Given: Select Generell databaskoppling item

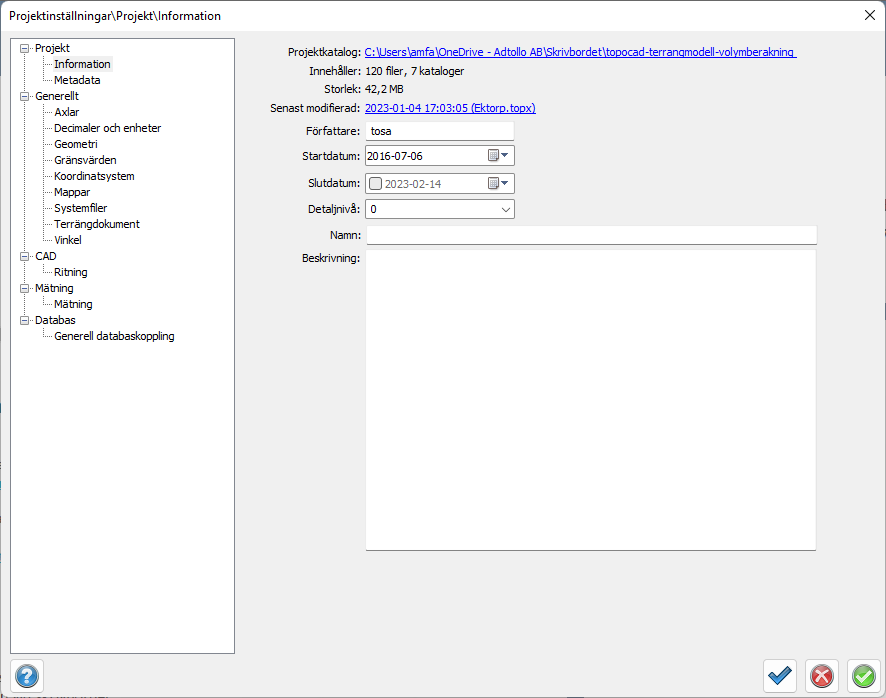Looking at the screenshot, I should click(114, 336).
